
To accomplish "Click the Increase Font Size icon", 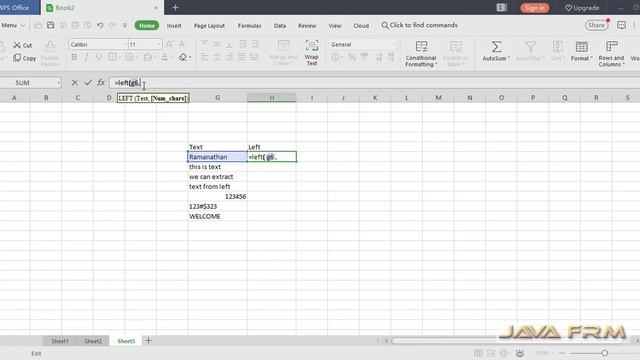I will click(x=169, y=44).
